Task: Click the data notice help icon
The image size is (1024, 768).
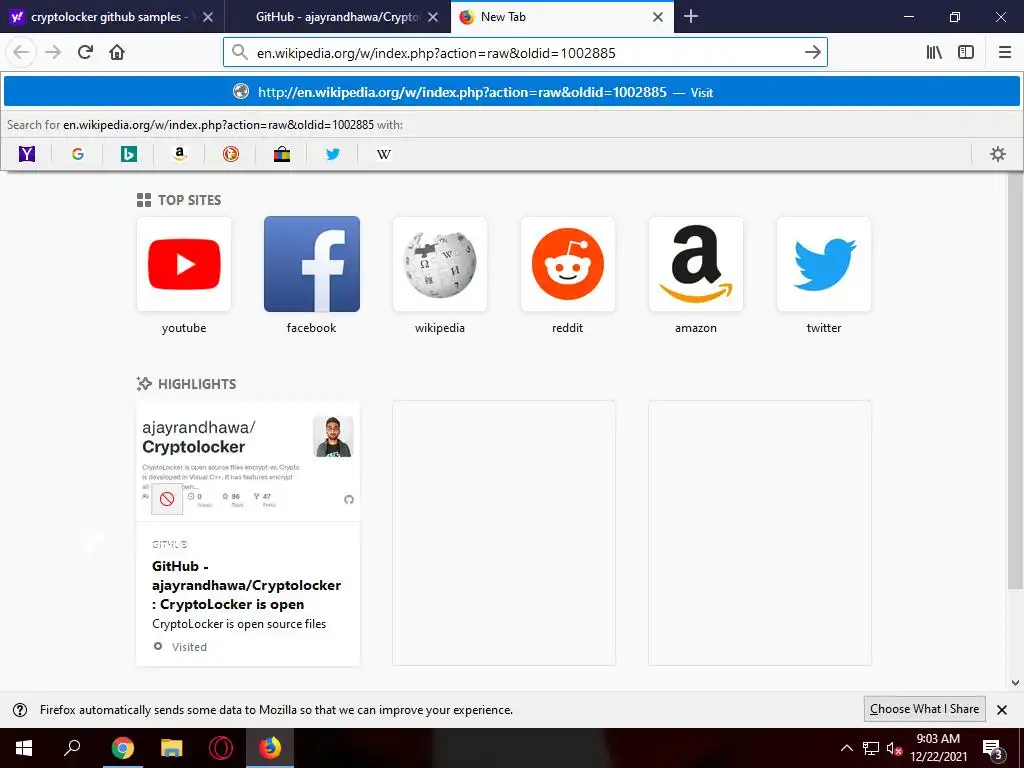Action: pyautogui.click(x=20, y=710)
